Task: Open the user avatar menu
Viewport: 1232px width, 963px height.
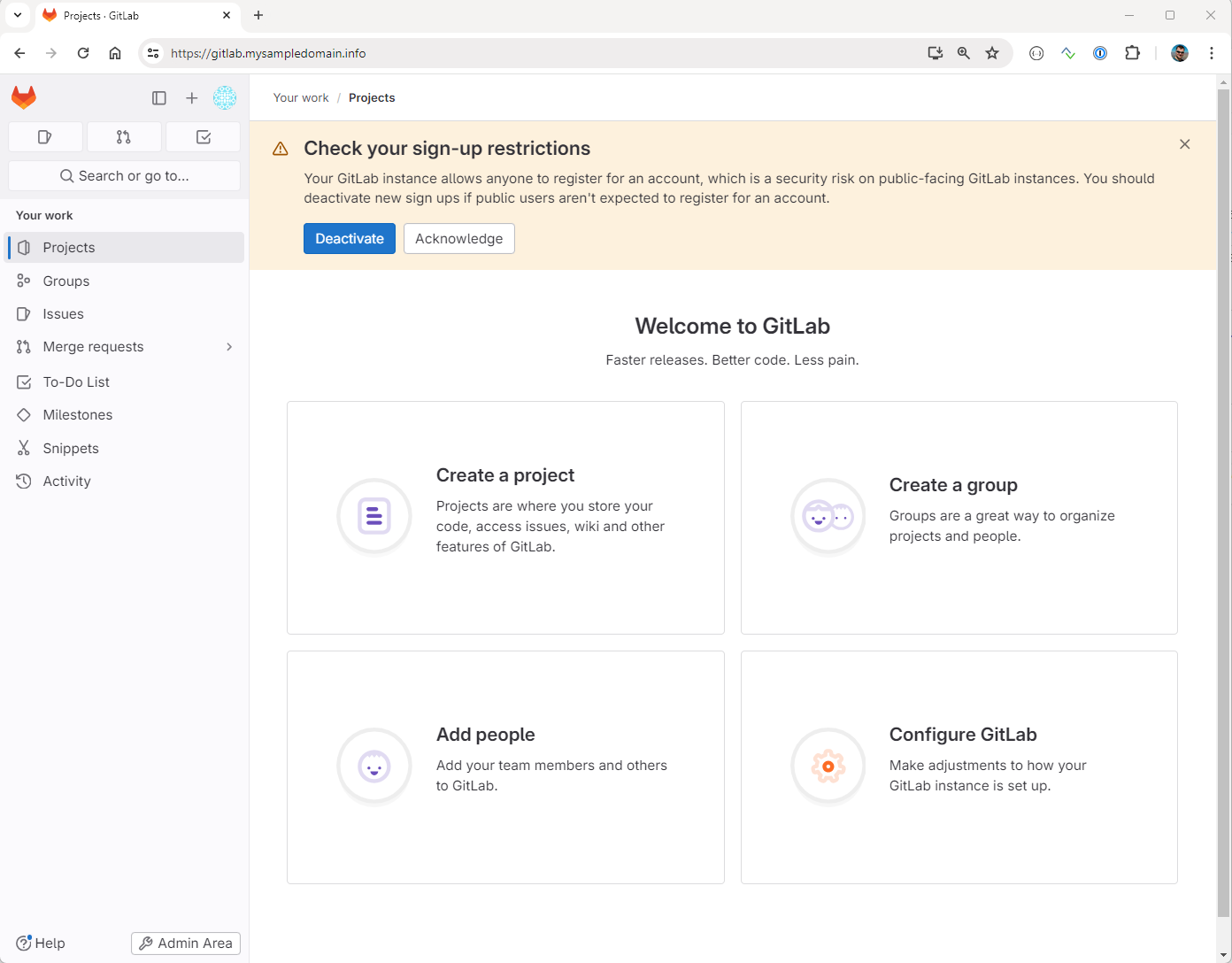Action: pyautogui.click(x=225, y=98)
